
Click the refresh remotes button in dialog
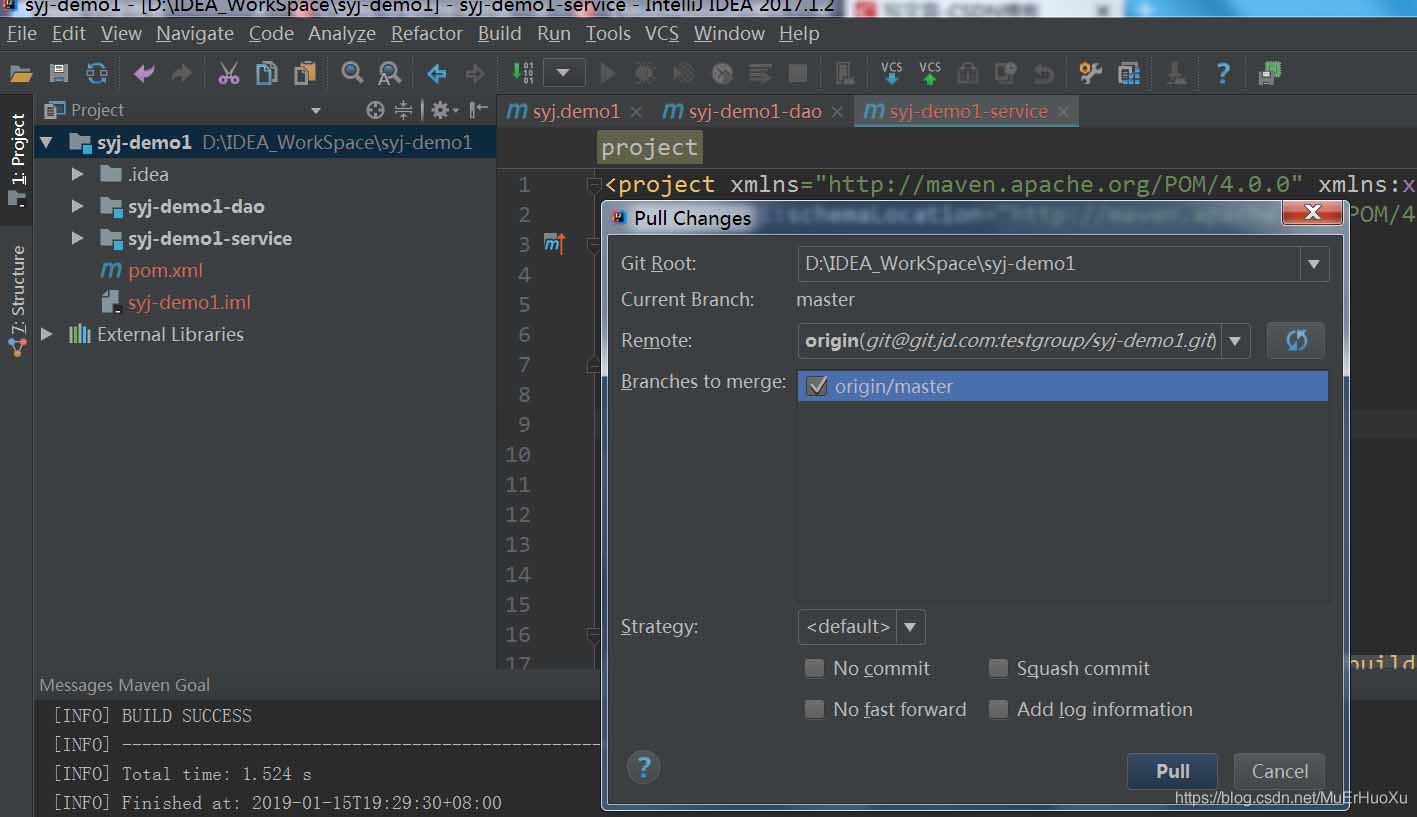[1296, 340]
